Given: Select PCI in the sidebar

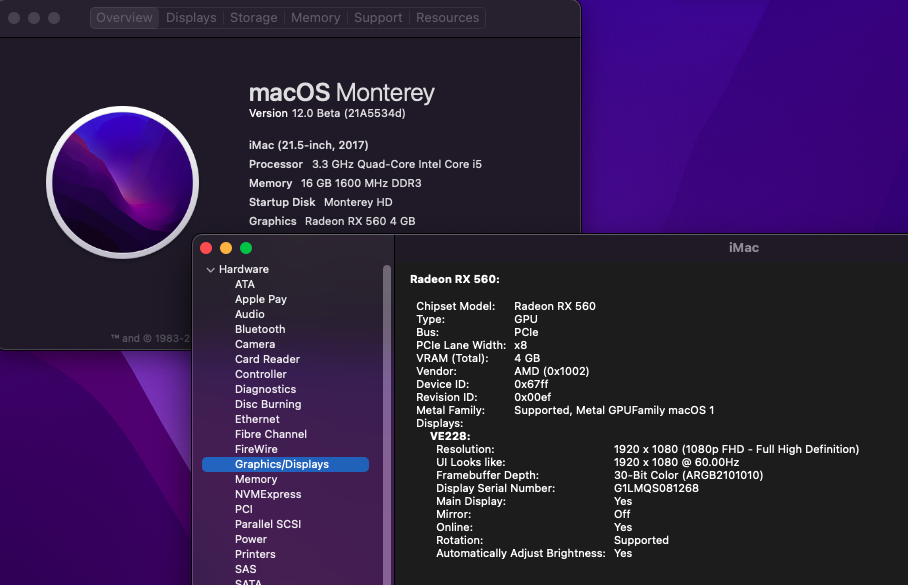Looking at the screenshot, I should [244, 510].
